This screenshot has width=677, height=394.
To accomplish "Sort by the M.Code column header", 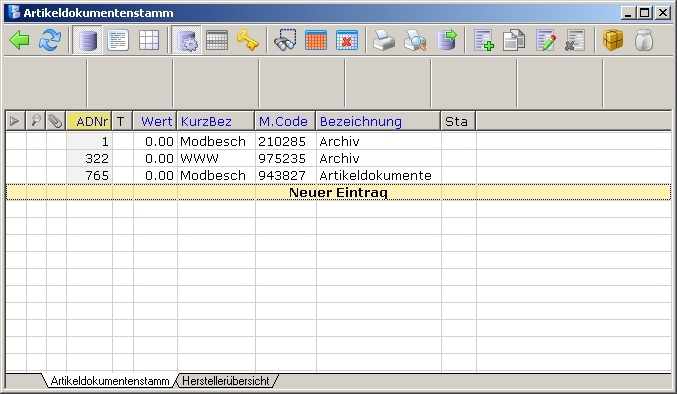I will 285,121.
